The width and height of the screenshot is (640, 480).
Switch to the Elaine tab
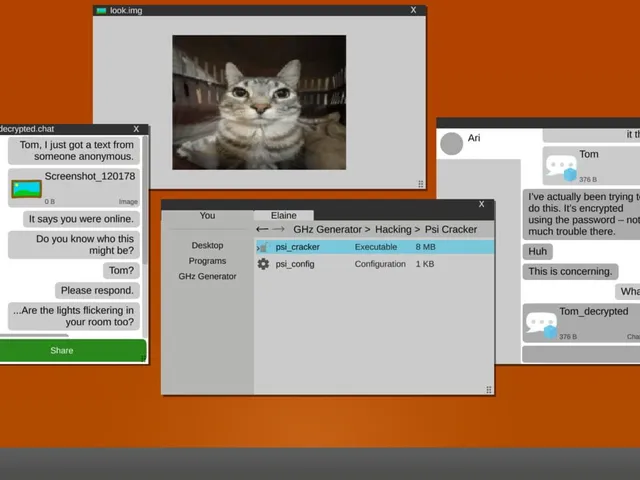pyautogui.click(x=284, y=216)
